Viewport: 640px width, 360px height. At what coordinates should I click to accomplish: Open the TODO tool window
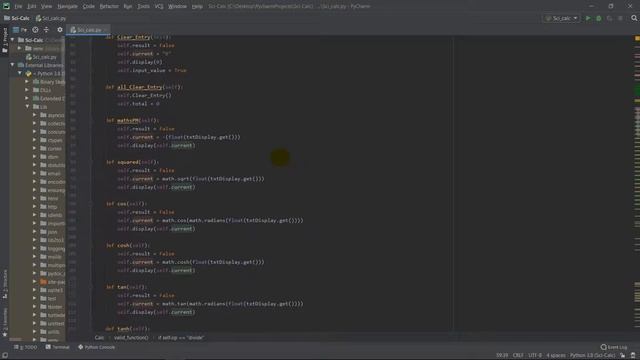coord(25,347)
